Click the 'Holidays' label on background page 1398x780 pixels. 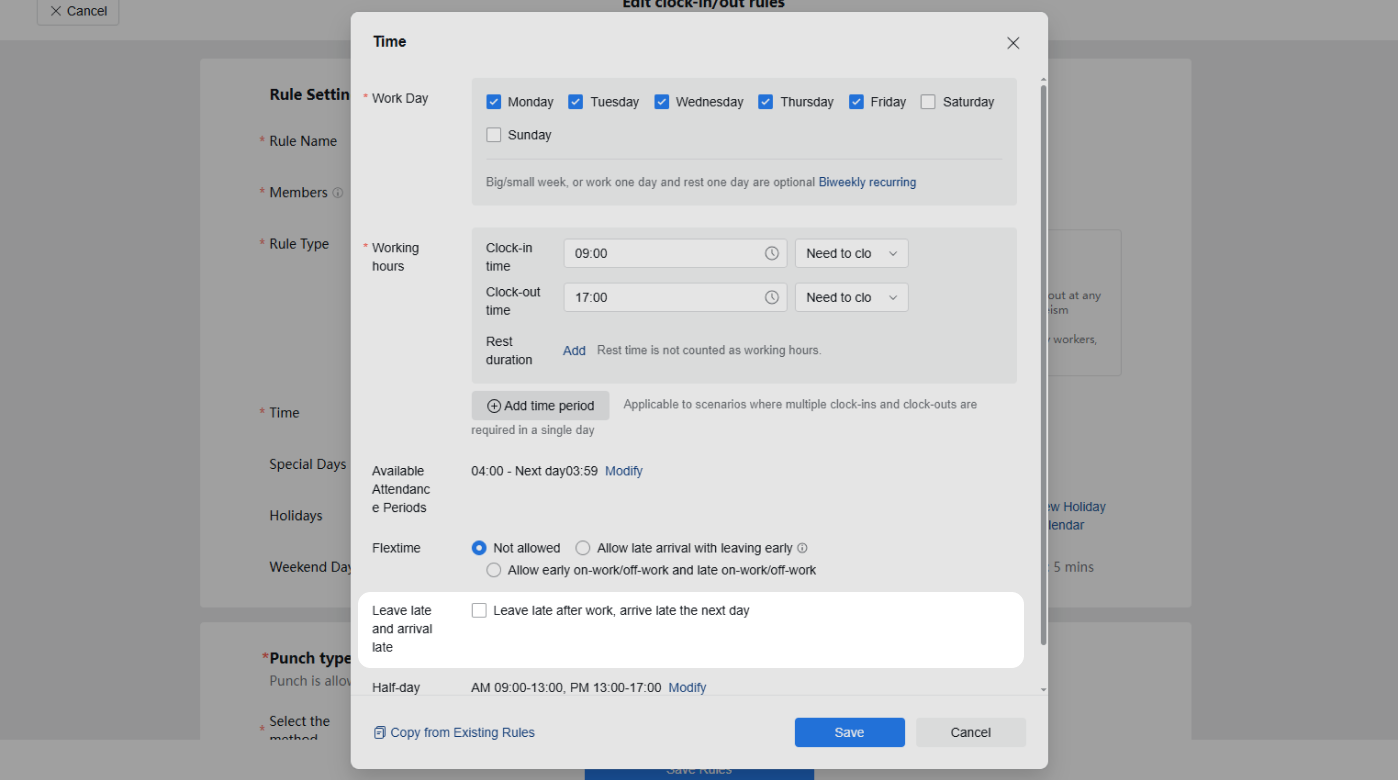click(296, 516)
